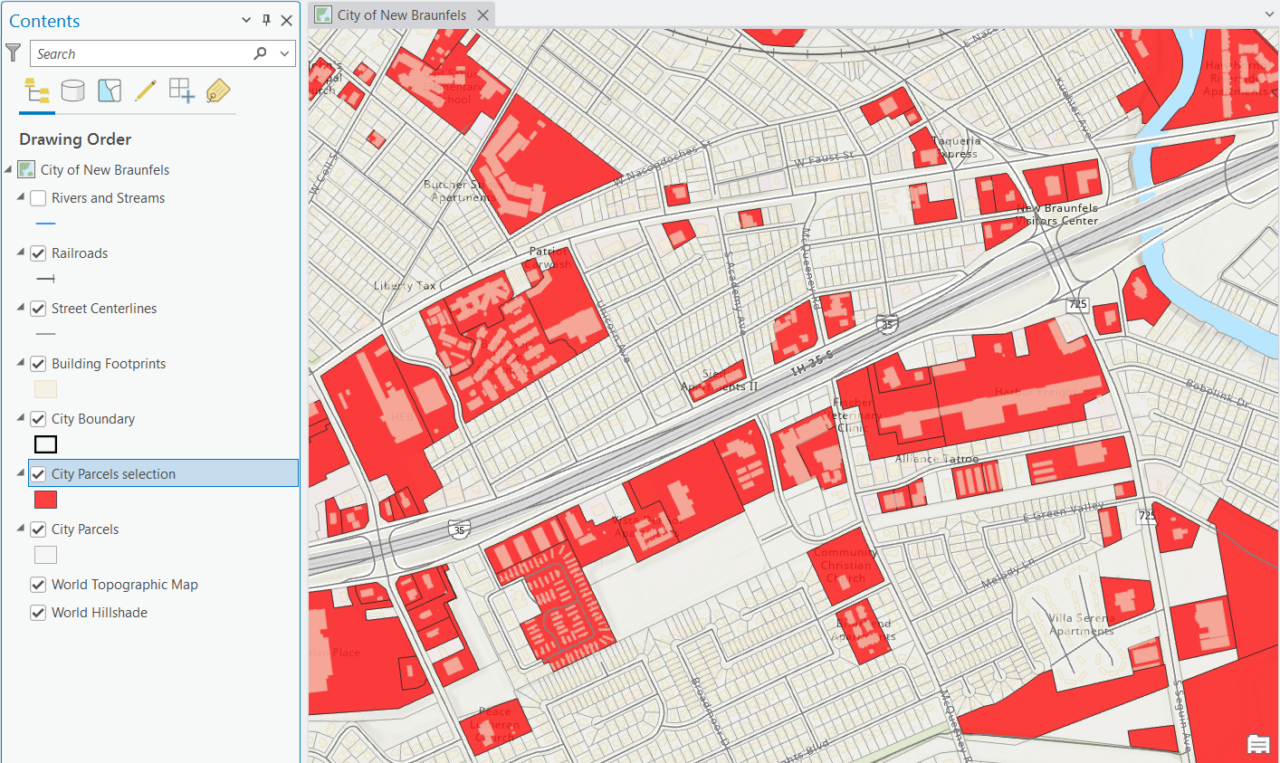The width and height of the screenshot is (1280, 763).
Task: Collapse the Contents pane with its chevron
Action: coord(244,20)
